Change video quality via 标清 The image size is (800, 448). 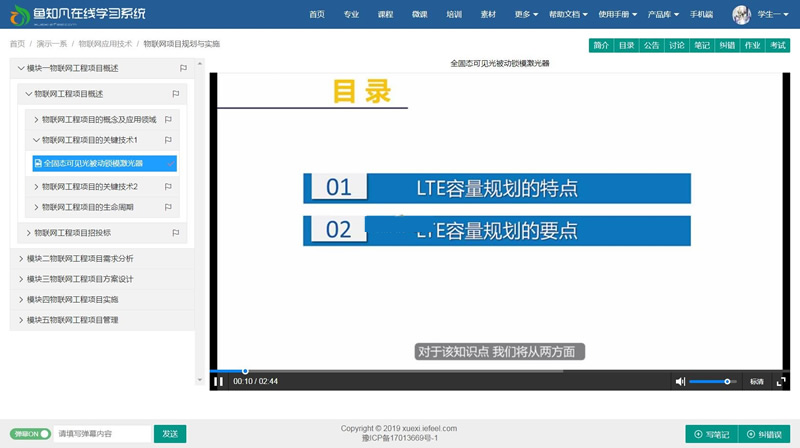pos(757,381)
